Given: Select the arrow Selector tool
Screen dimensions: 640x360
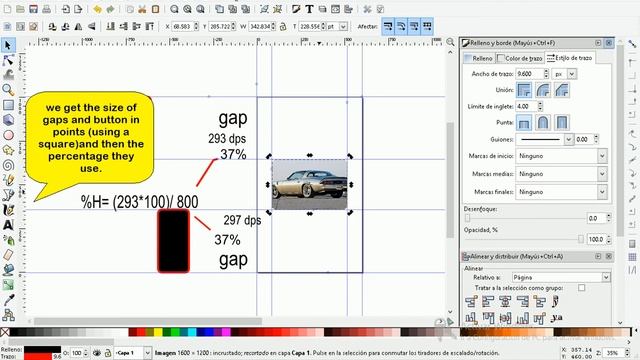Looking at the screenshot, I should [x=8, y=45].
